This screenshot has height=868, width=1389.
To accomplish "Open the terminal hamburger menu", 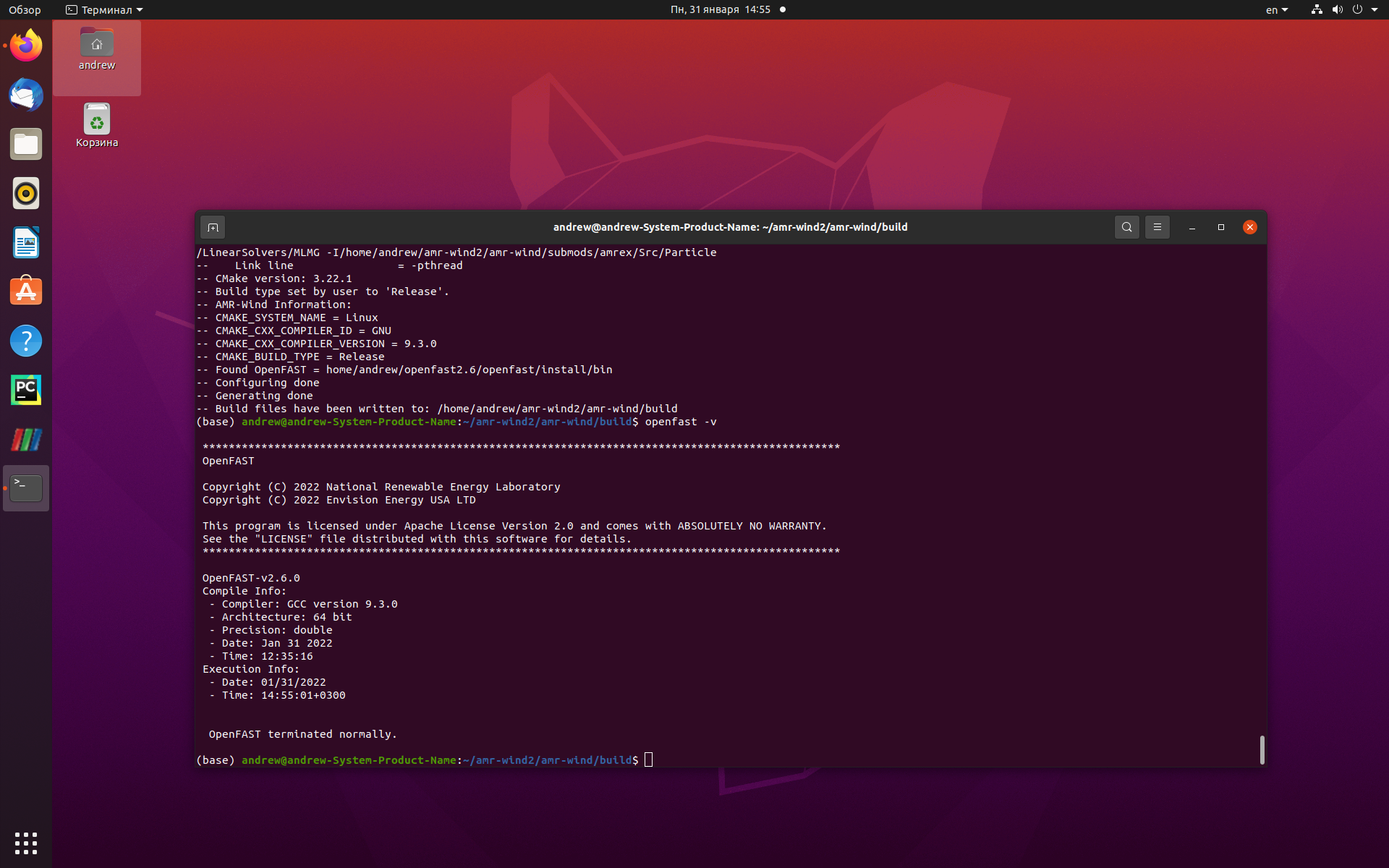I will coord(1157,226).
